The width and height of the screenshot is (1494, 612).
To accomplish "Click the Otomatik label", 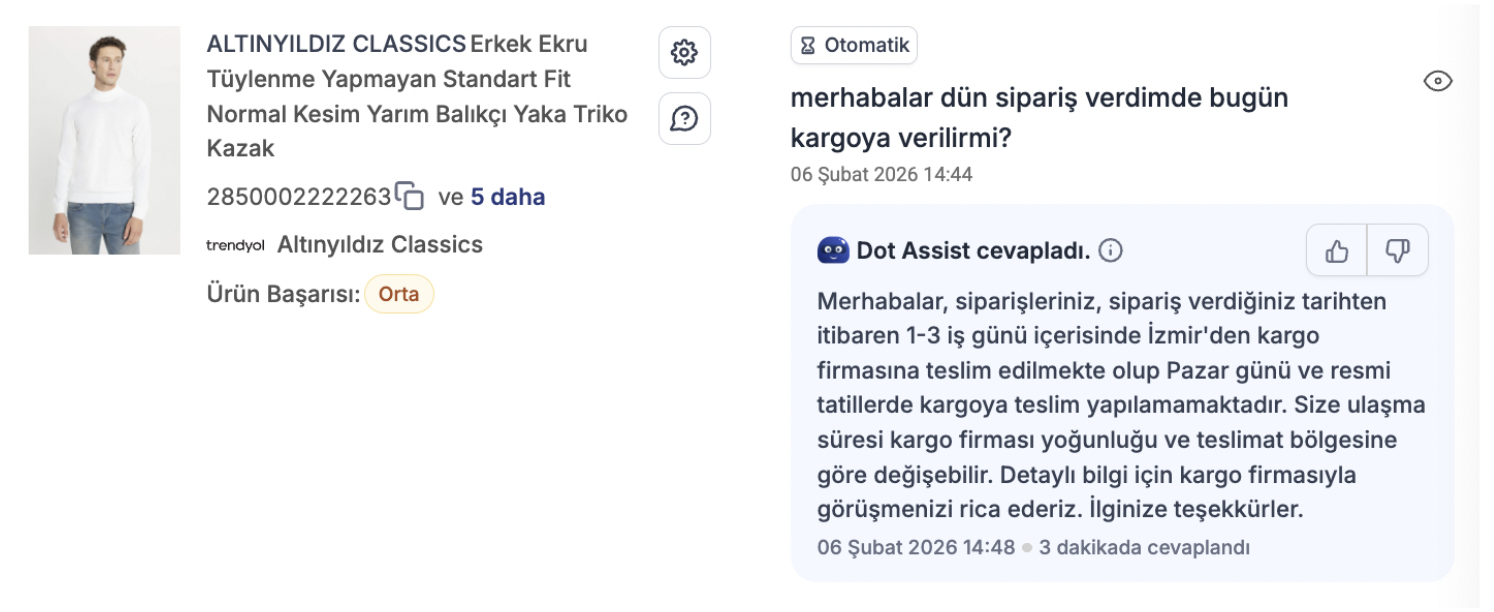I will (x=866, y=45).
